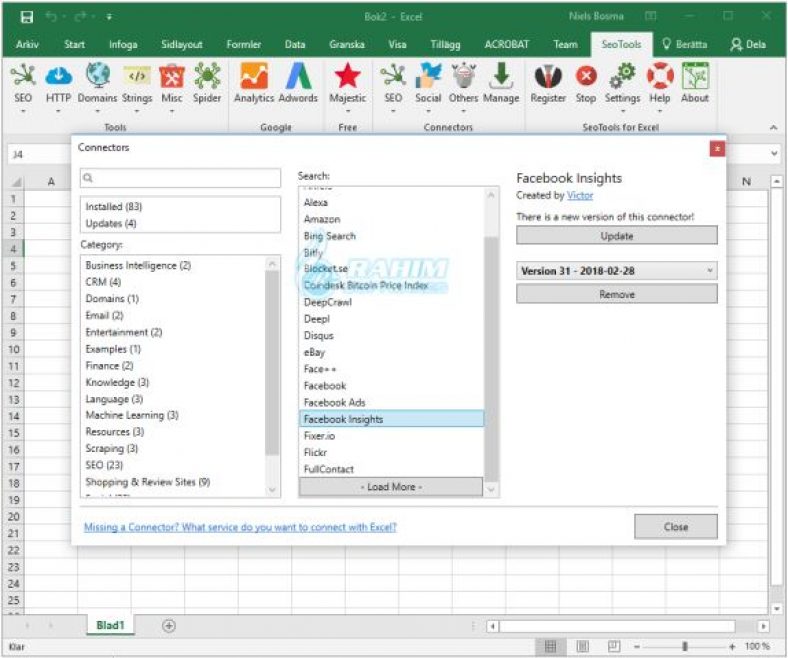Open Quick Access Toolbar customize arrow

(109, 17)
